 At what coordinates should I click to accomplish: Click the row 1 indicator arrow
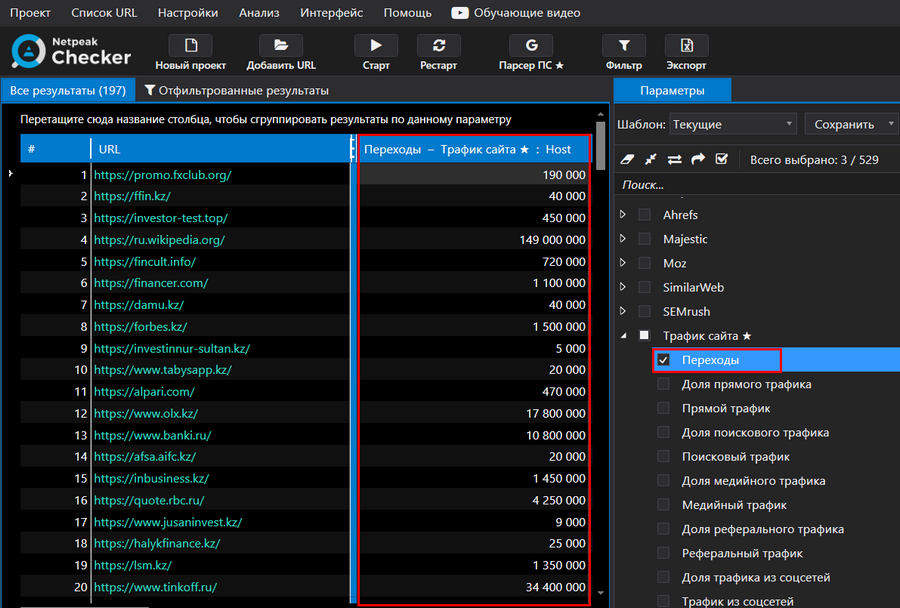[10, 173]
